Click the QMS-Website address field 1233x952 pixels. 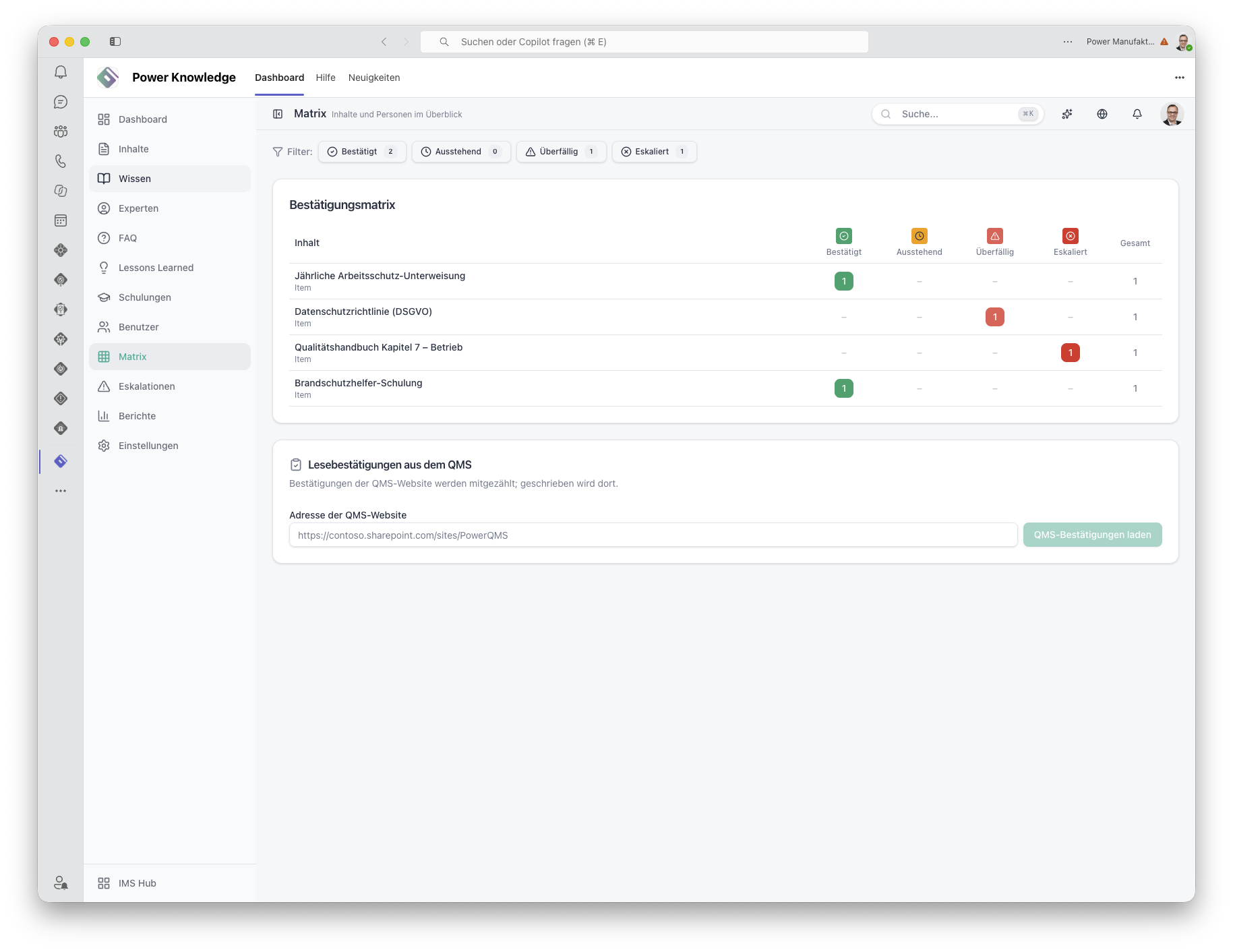[653, 535]
